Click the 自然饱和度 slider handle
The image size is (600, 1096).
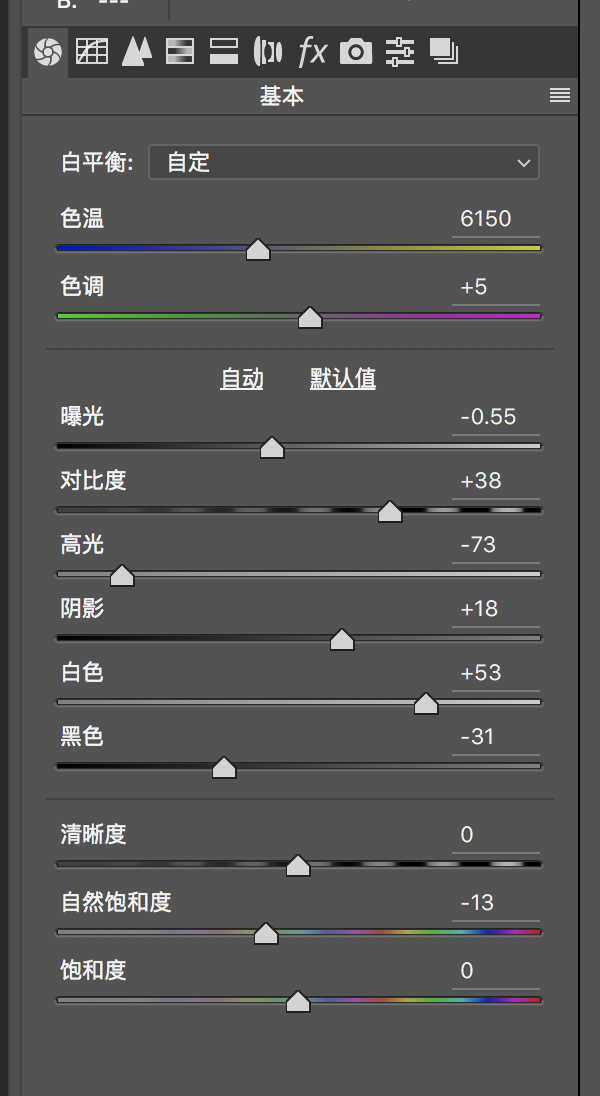(x=265, y=934)
